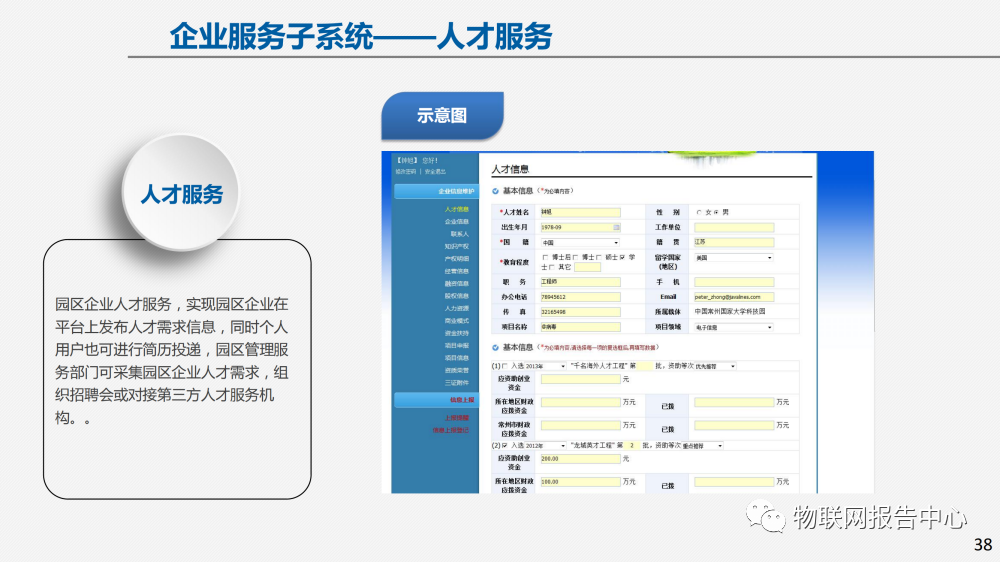Click the 安全退出 logout link
This screenshot has height=562, width=1000.
coord(436,172)
